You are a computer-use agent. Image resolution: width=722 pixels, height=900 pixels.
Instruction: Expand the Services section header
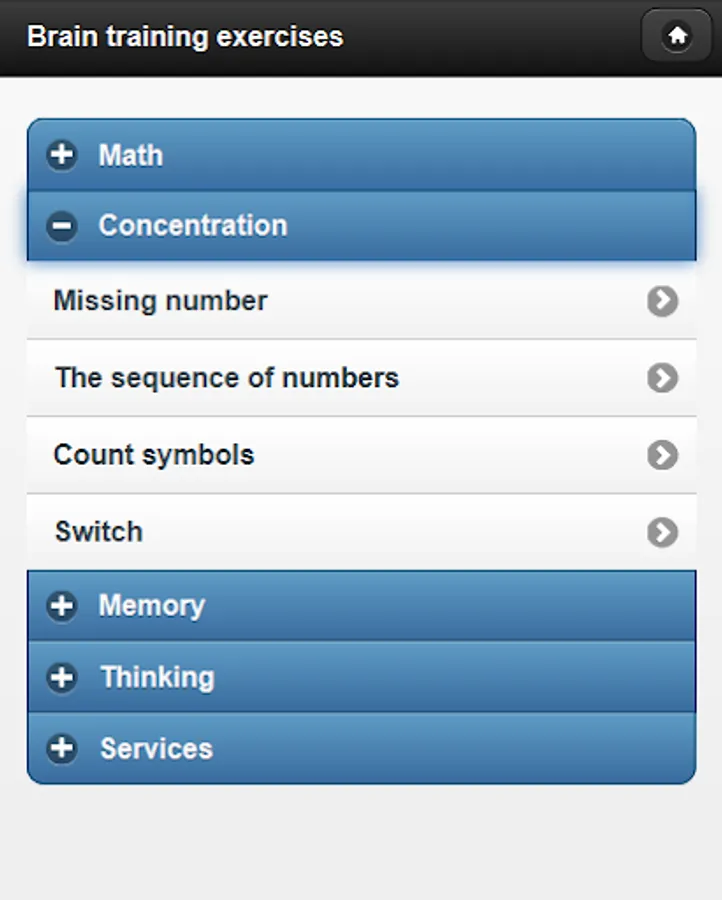pos(360,748)
